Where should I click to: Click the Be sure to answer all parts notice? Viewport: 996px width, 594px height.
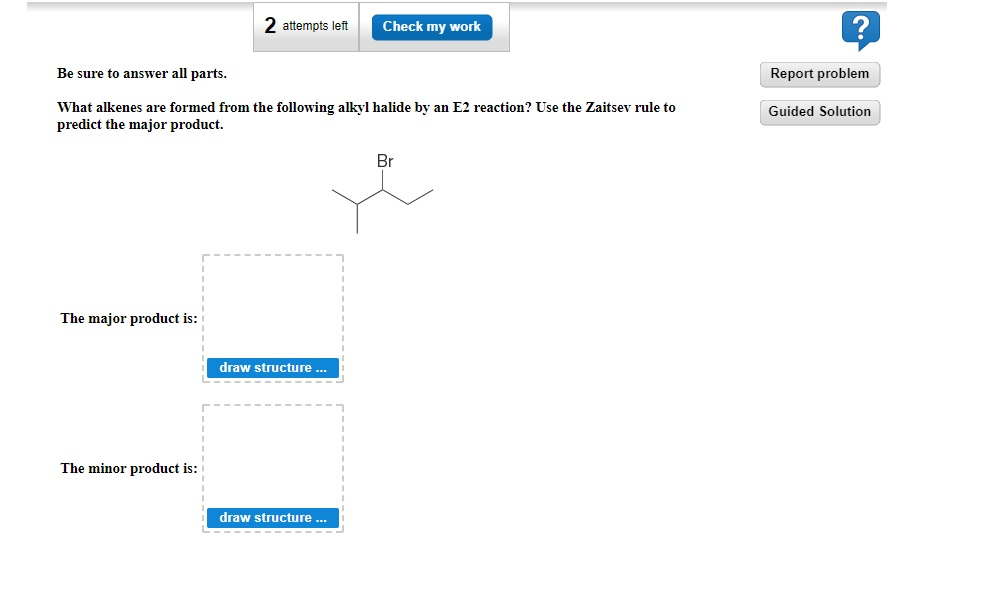[x=142, y=73]
